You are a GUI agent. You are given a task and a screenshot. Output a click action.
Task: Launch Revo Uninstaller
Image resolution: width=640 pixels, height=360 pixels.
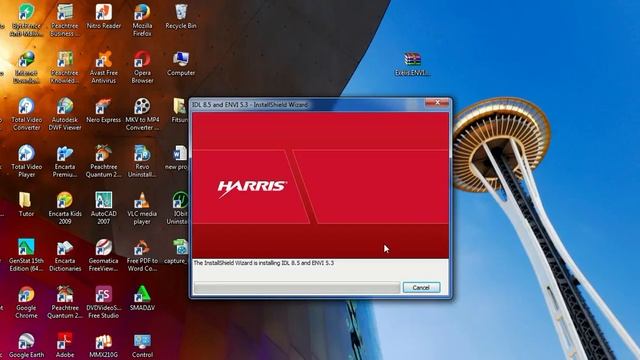click(142, 161)
